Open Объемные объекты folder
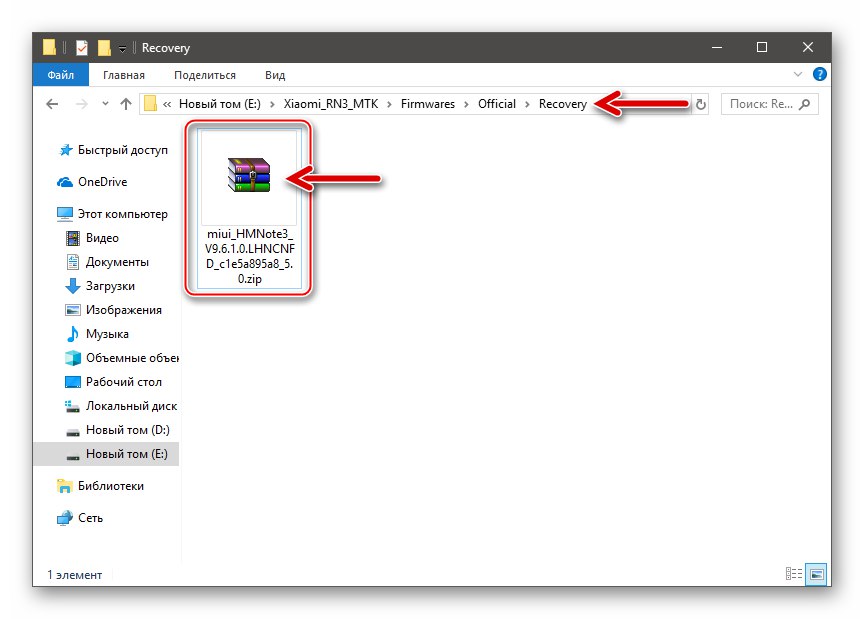The width and height of the screenshot is (864, 619). (132, 358)
